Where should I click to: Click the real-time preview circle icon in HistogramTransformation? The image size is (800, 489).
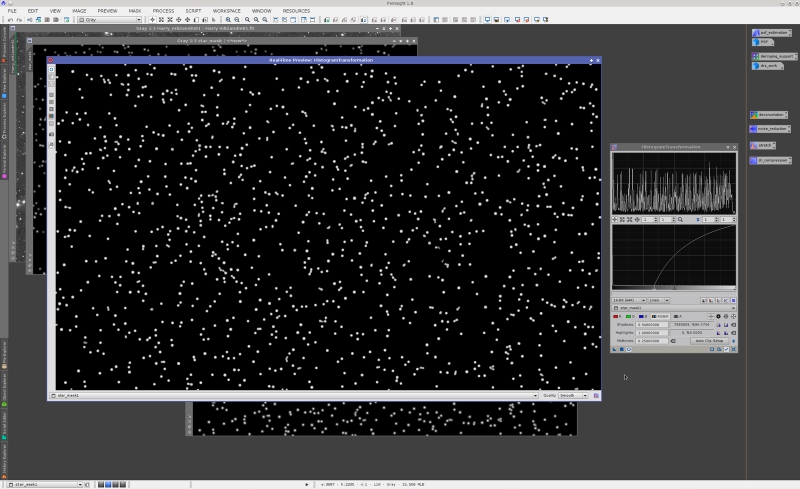click(x=629, y=349)
